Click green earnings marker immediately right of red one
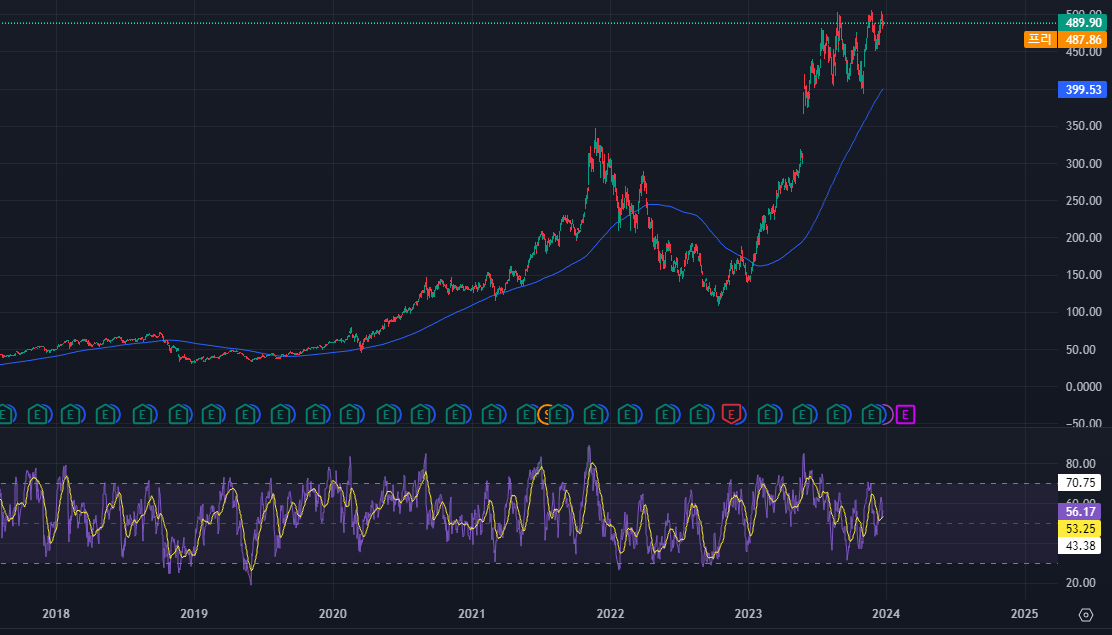 tap(767, 414)
